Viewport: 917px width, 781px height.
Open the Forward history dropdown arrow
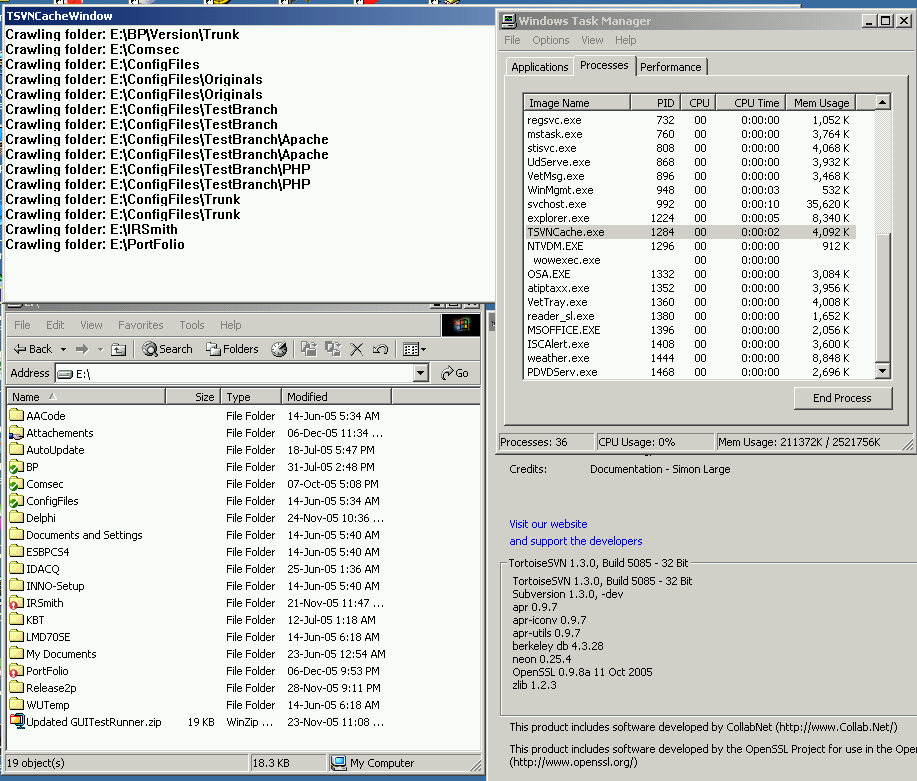pyautogui.click(x=101, y=349)
